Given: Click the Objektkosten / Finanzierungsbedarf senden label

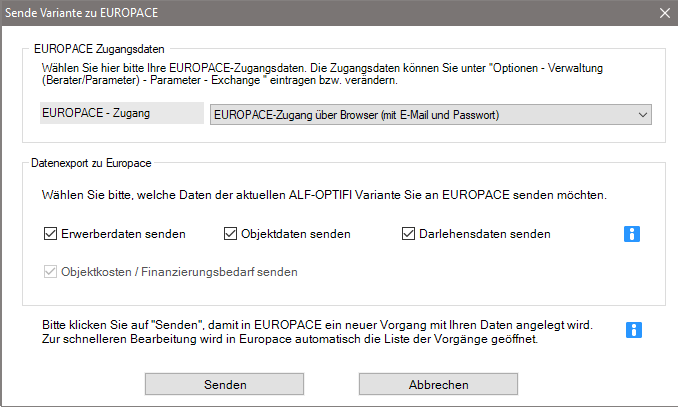Looking at the screenshot, I should click(x=179, y=272).
